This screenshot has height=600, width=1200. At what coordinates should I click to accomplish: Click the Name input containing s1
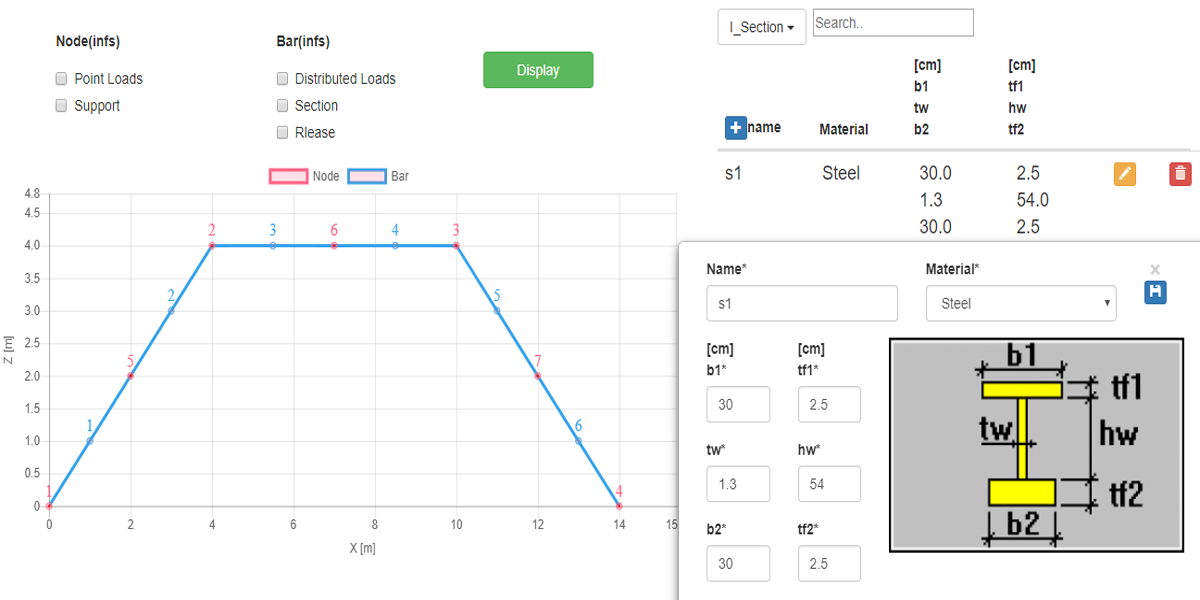[x=801, y=303]
